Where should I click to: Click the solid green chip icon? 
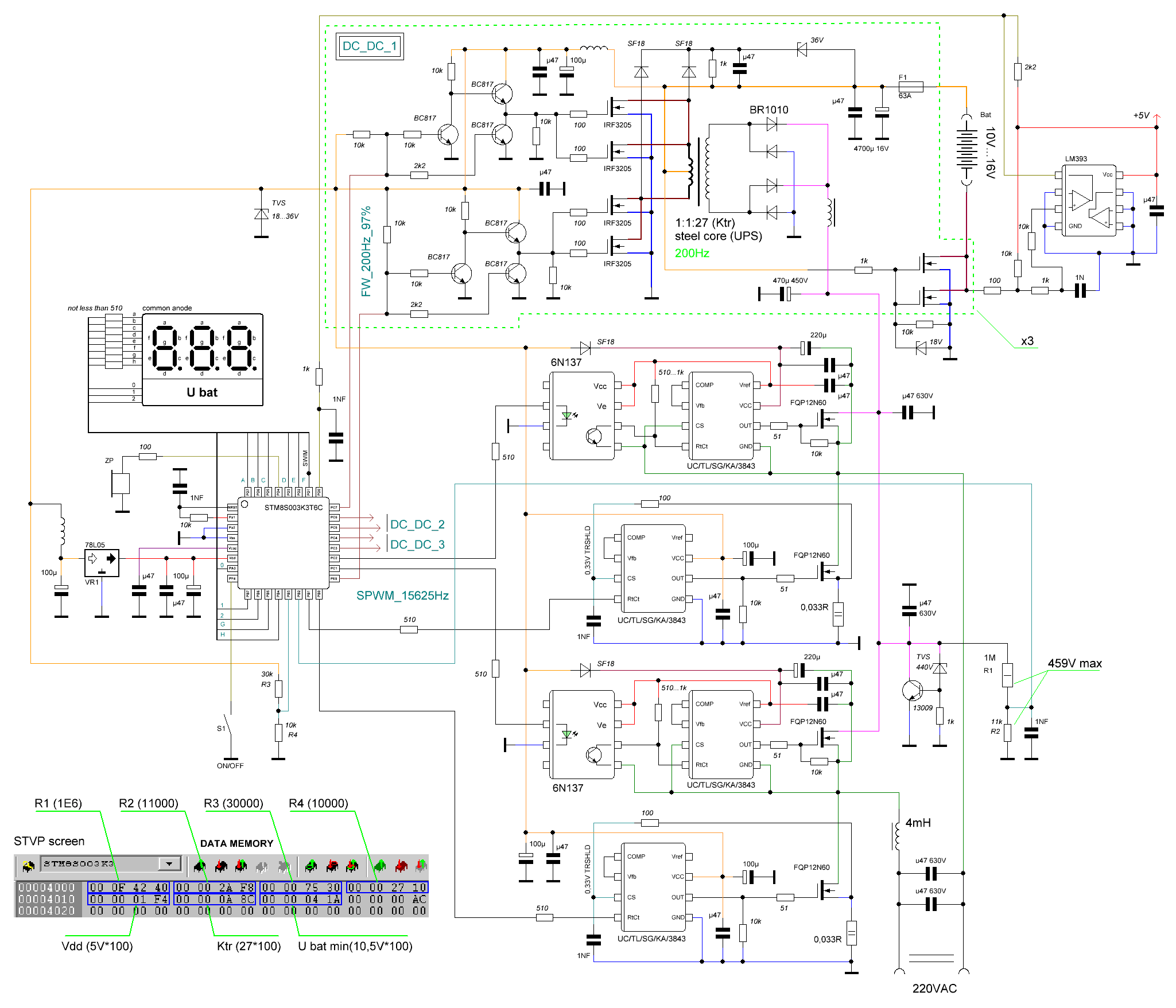[380, 866]
